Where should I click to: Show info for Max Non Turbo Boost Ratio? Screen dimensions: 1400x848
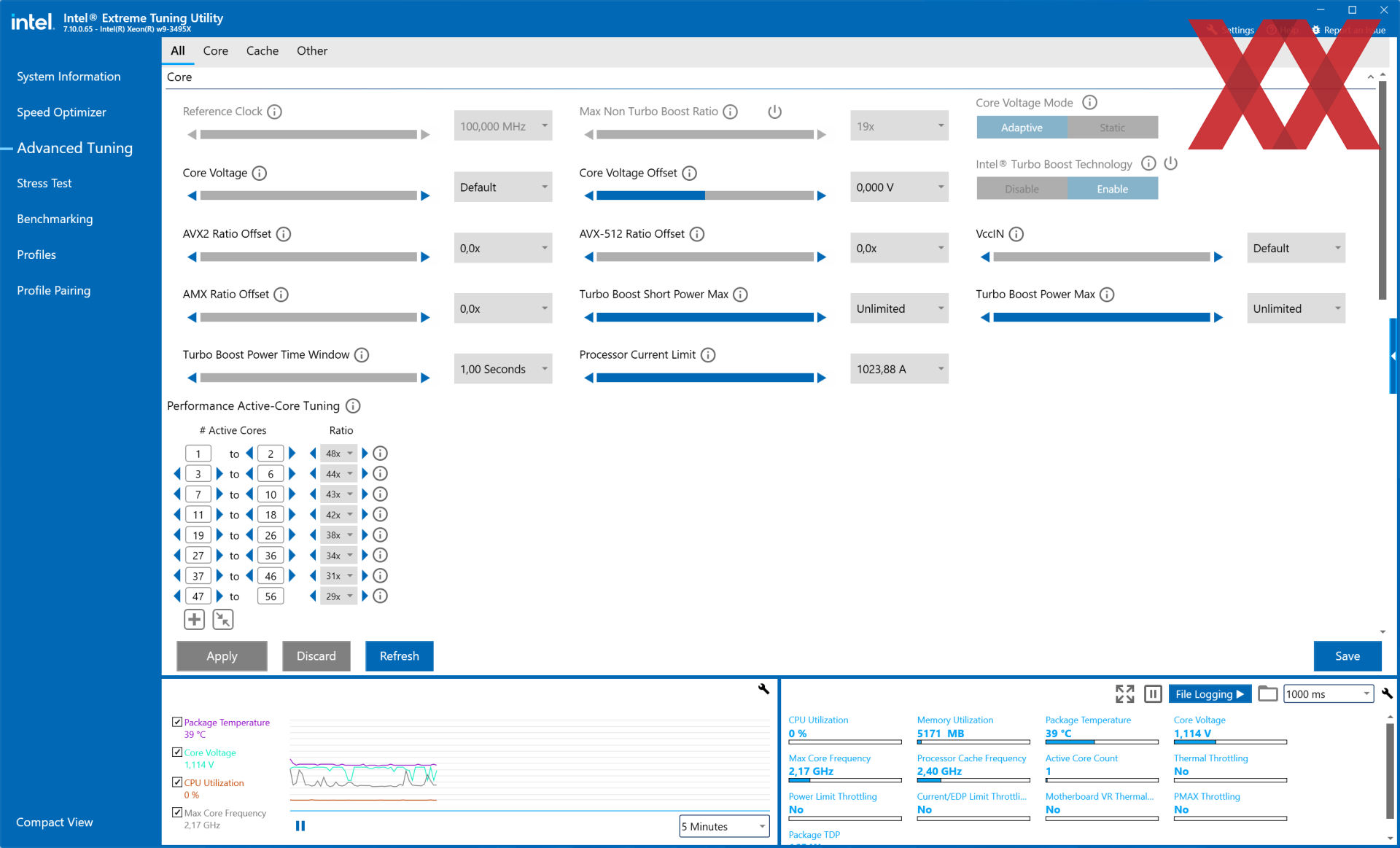point(731,112)
